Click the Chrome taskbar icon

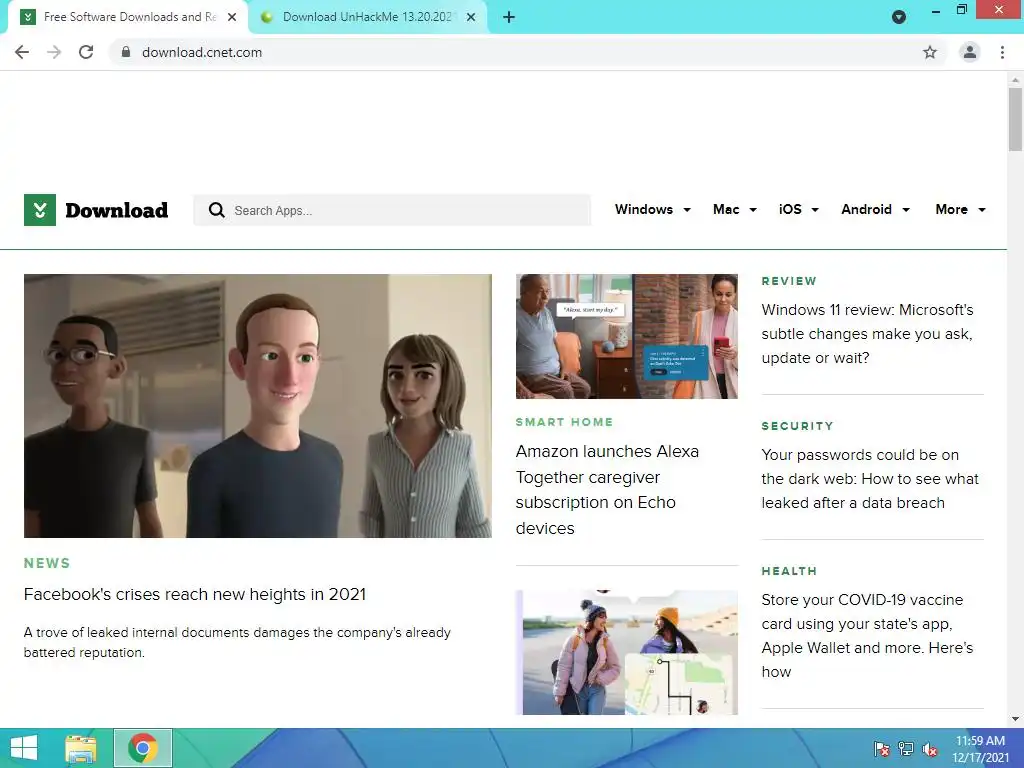coord(143,748)
